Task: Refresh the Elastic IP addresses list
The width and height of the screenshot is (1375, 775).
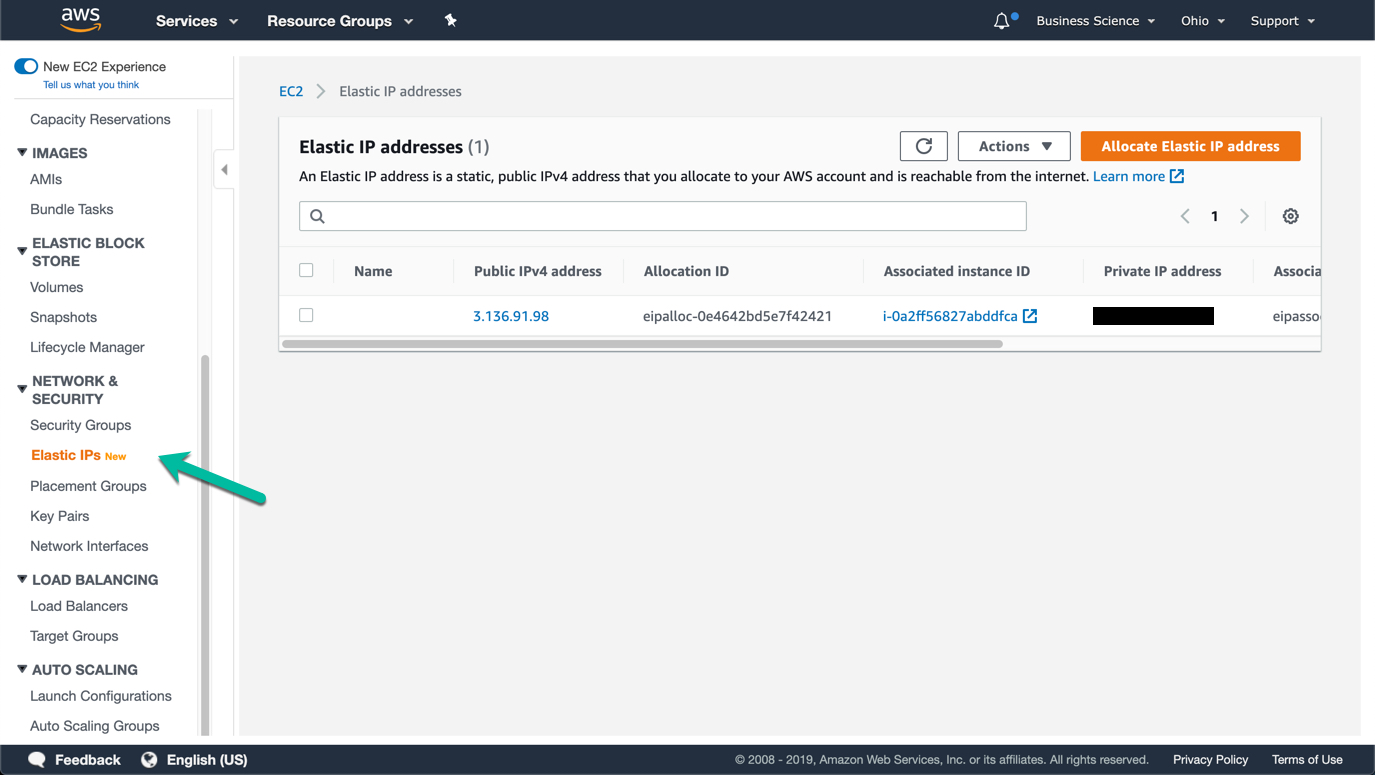Action: [924, 146]
